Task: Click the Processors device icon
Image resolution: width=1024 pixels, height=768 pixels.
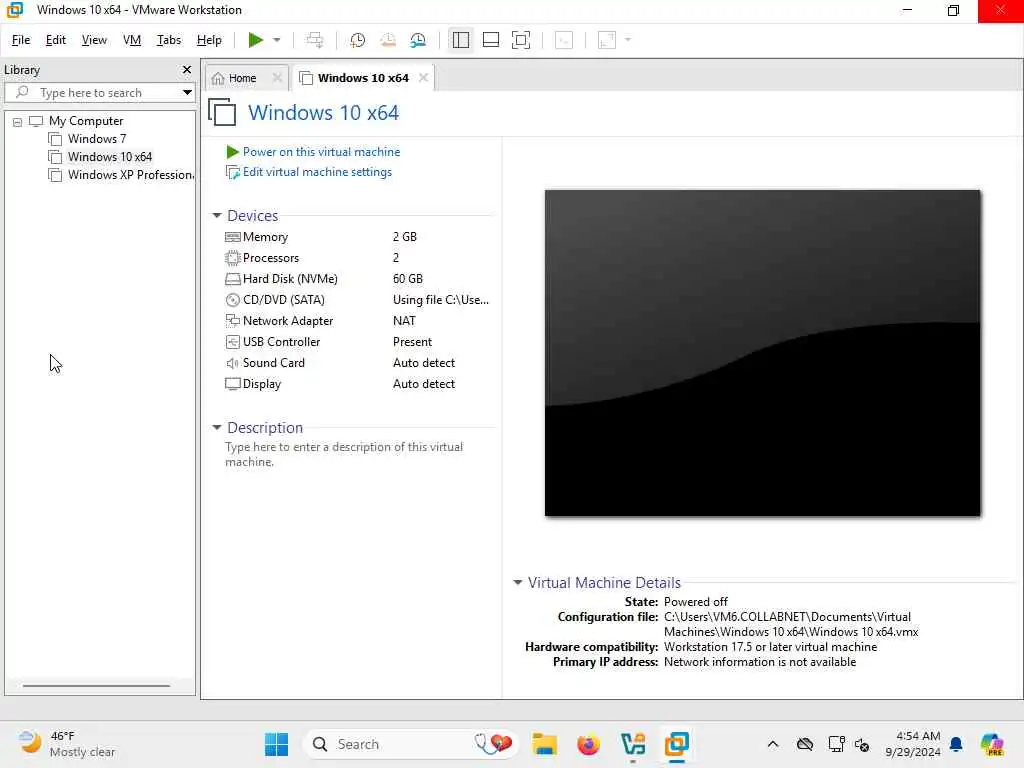Action: 232,258
